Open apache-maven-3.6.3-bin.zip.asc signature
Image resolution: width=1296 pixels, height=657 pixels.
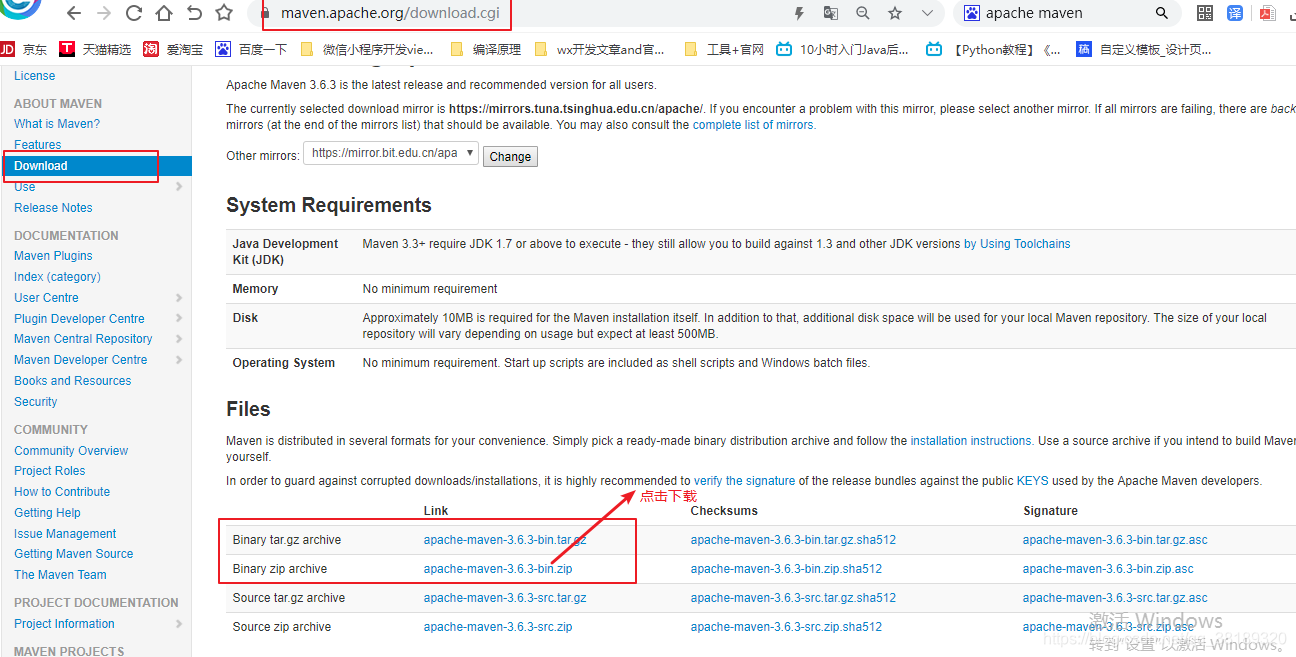pos(1108,569)
